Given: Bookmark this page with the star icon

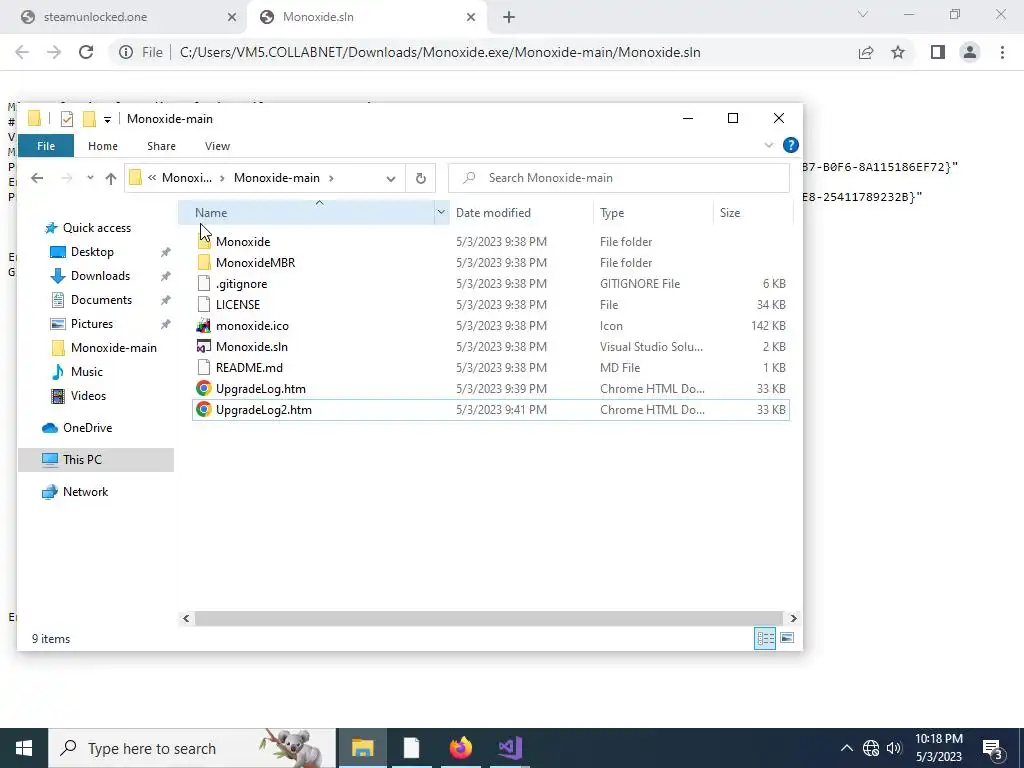Looking at the screenshot, I should [x=898, y=52].
